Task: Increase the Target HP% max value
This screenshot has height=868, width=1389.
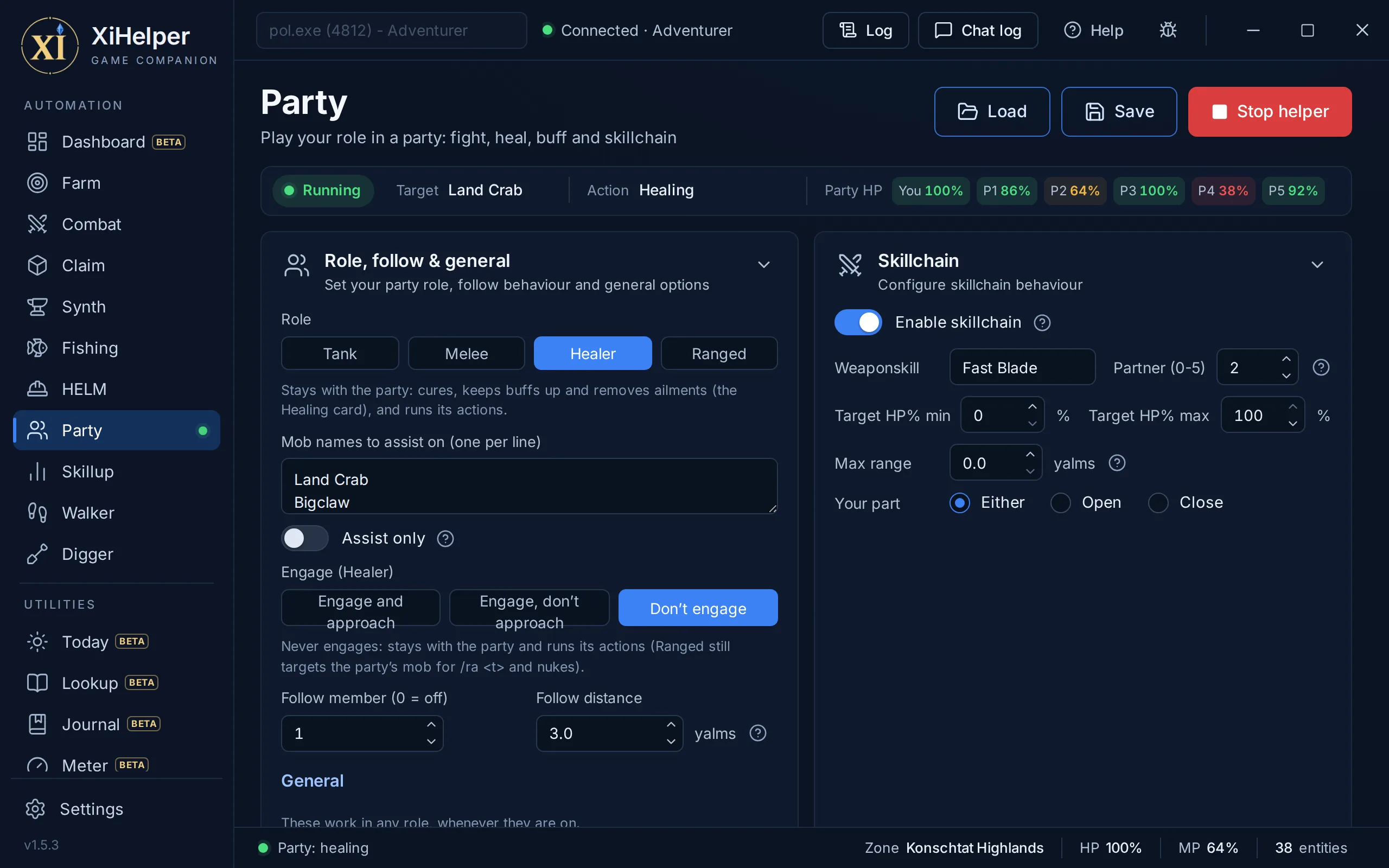Action: pos(1292,406)
